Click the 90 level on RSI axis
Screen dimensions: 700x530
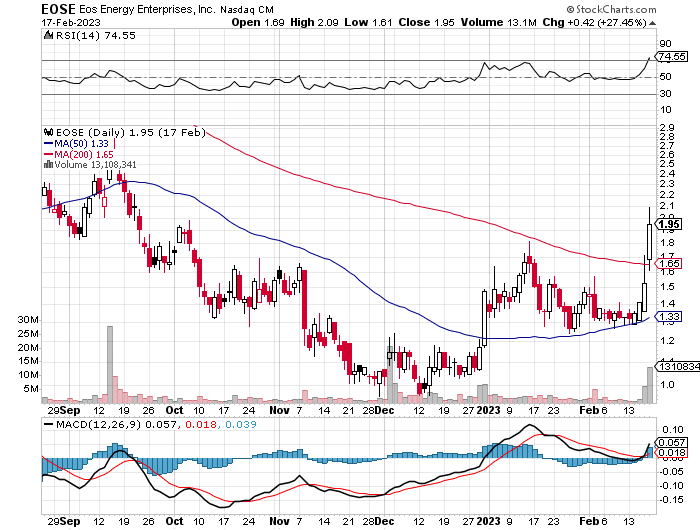point(665,44)
